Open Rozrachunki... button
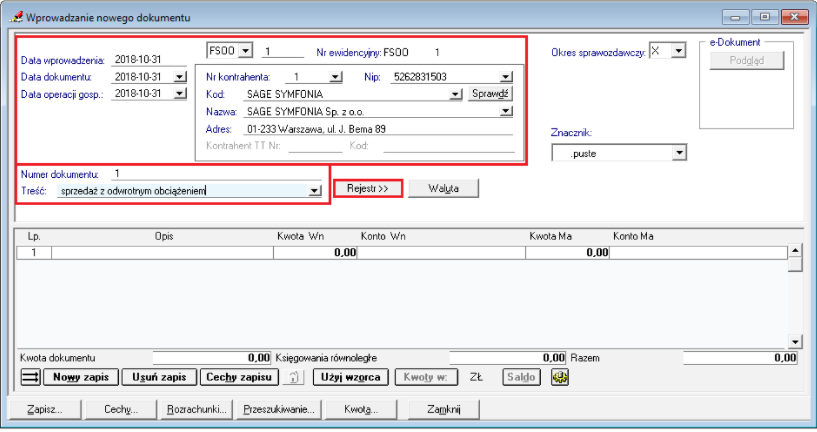Image resolution: width=817 pixels, height=432 pixels. (x=197, y=410)
